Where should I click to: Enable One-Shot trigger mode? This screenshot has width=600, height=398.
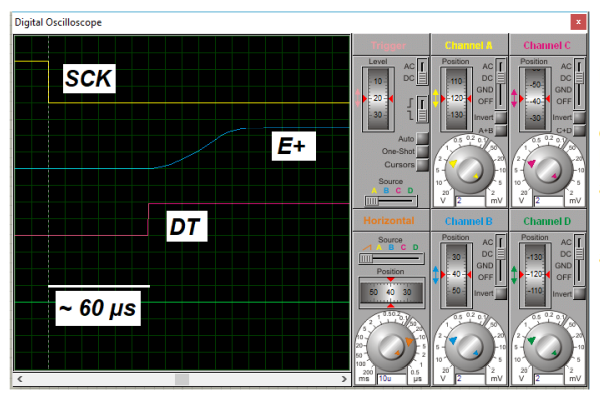click(x=422, y=152)
